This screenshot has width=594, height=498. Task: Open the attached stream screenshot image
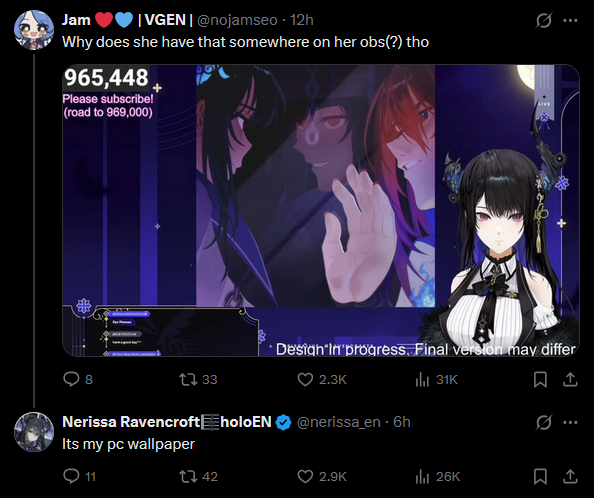[x=321, y=211]
